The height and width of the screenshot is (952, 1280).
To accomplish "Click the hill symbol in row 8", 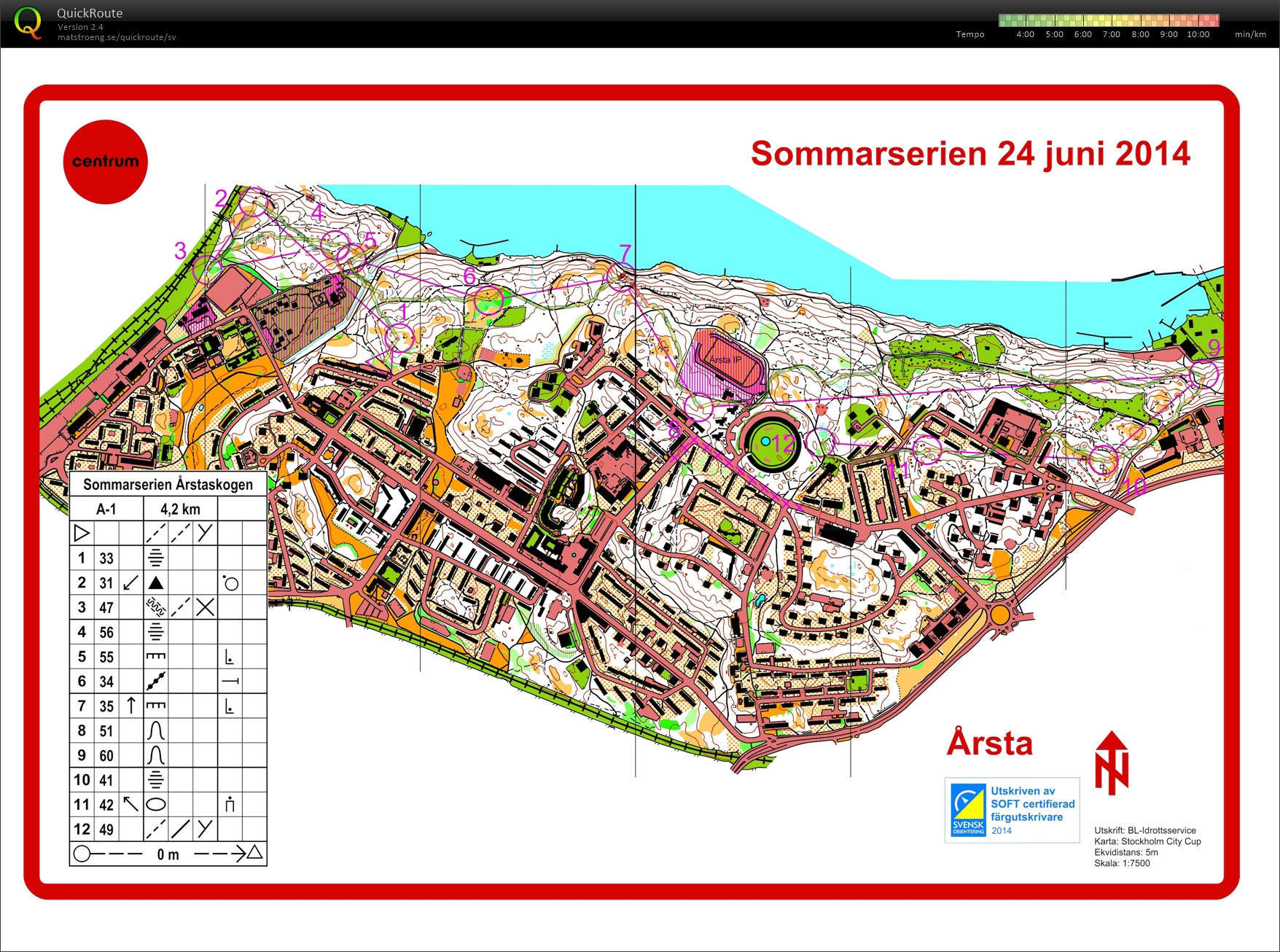I will (156, 730).
